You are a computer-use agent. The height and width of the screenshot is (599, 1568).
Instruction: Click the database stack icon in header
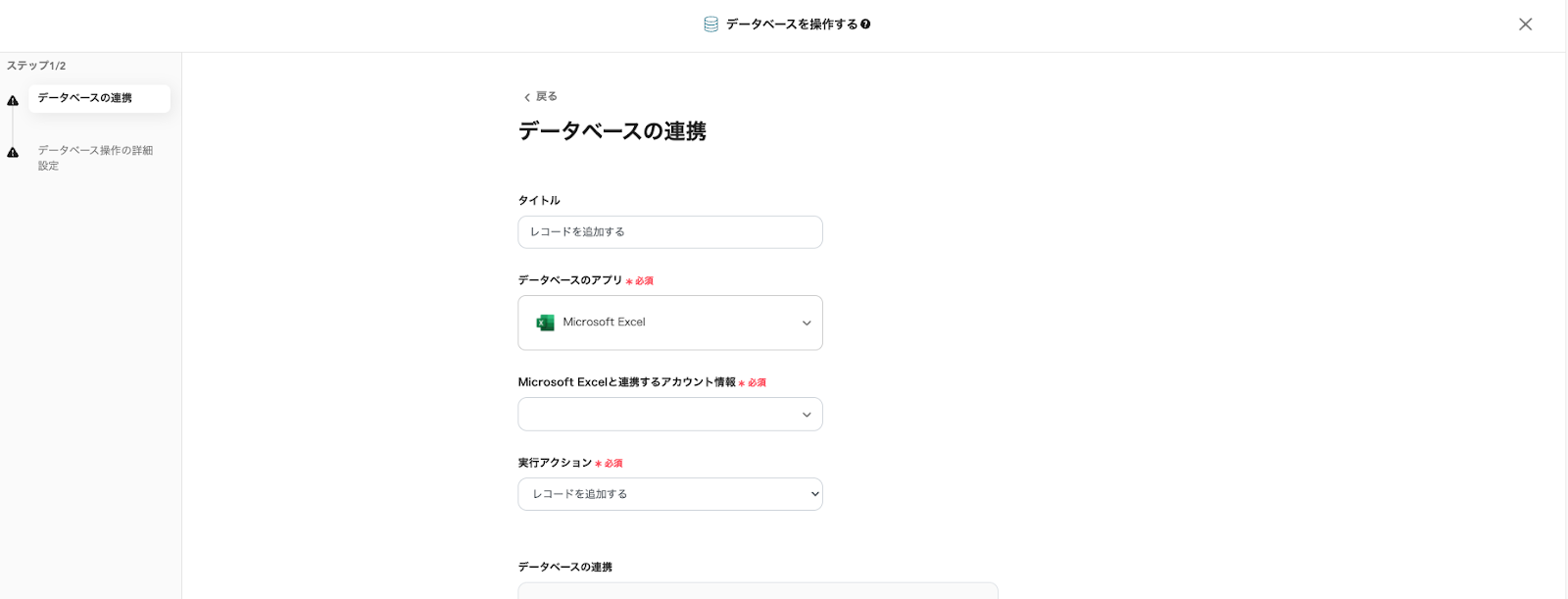[710, 25]
